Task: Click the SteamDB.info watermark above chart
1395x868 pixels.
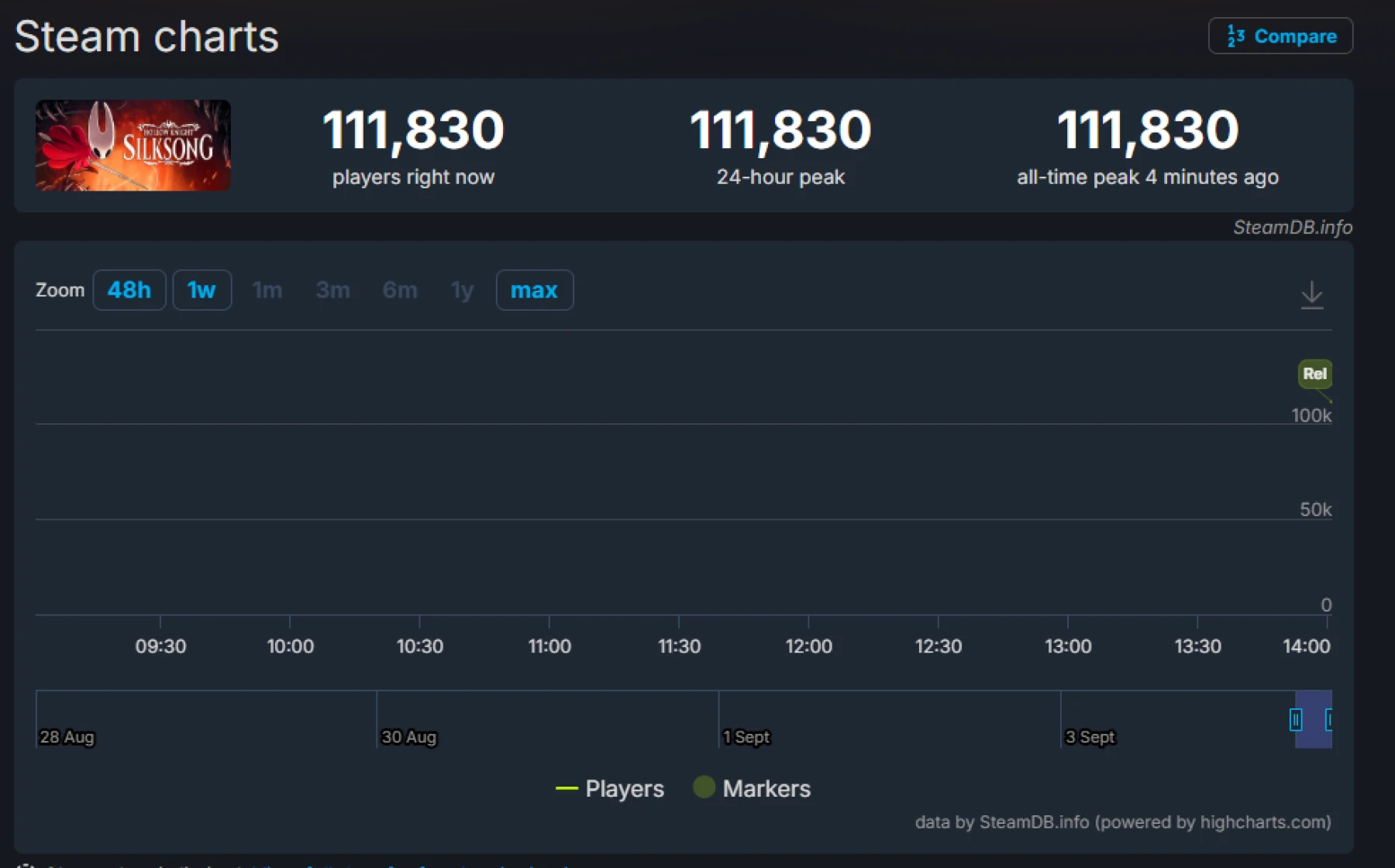Action: pos(1292,227)
